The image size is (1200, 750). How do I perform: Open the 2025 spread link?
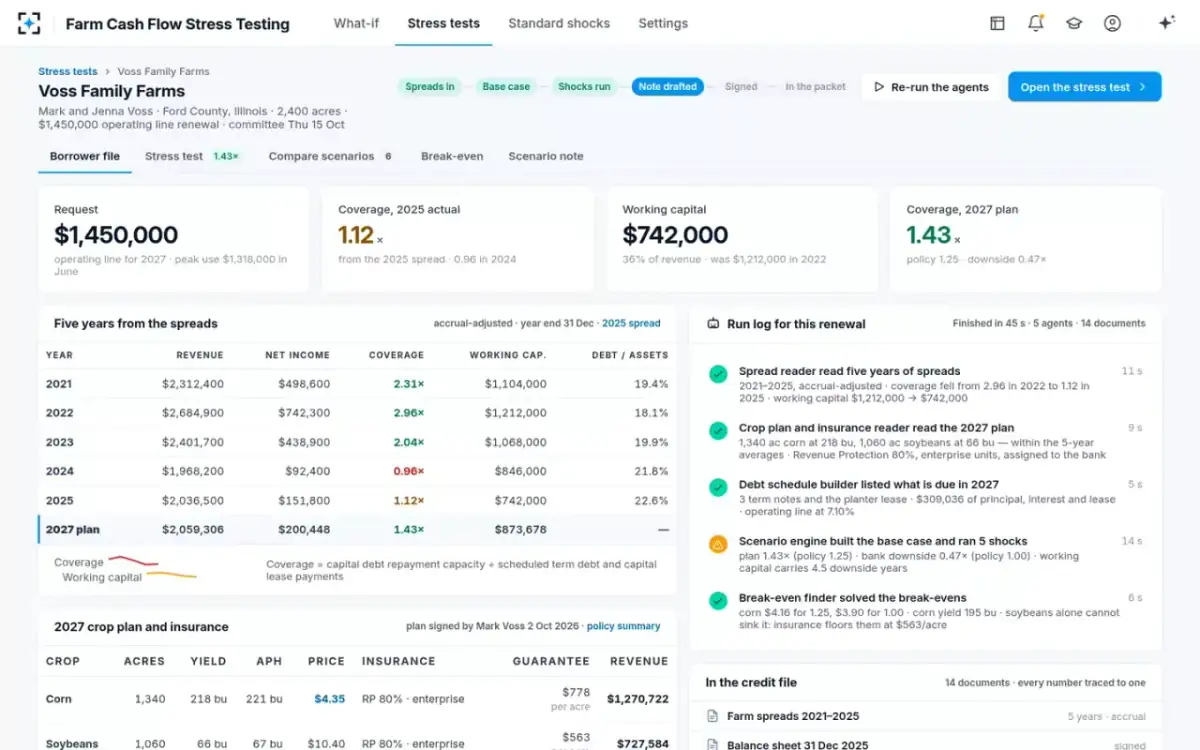click(x=631, y=324)
